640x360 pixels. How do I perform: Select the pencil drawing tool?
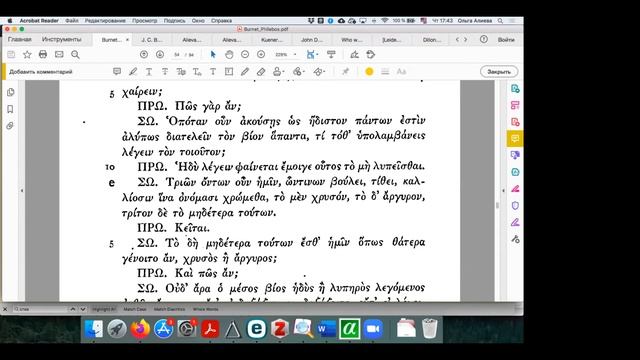click(244, 71)
